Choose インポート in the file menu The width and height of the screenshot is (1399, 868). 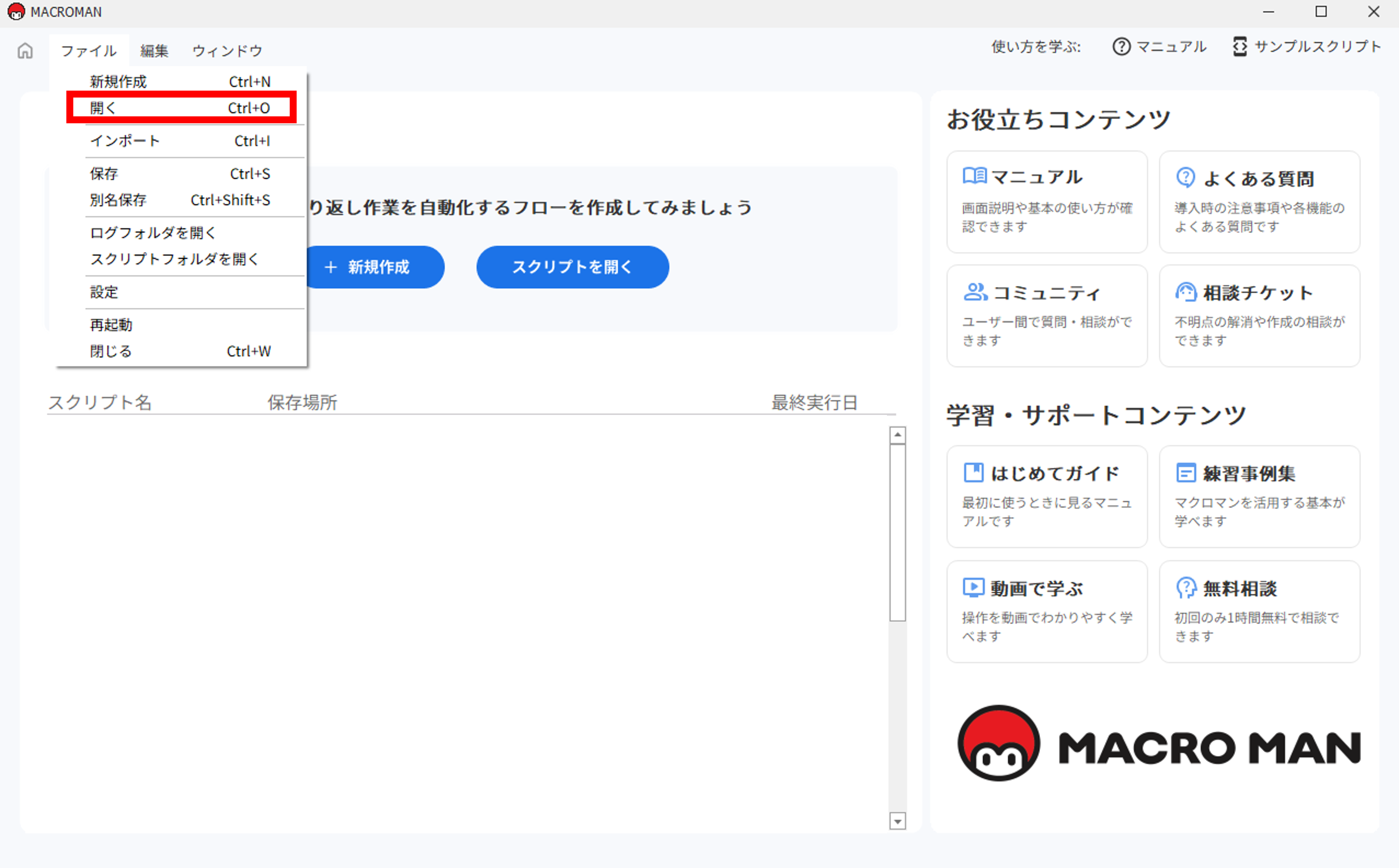click(181, 141)
